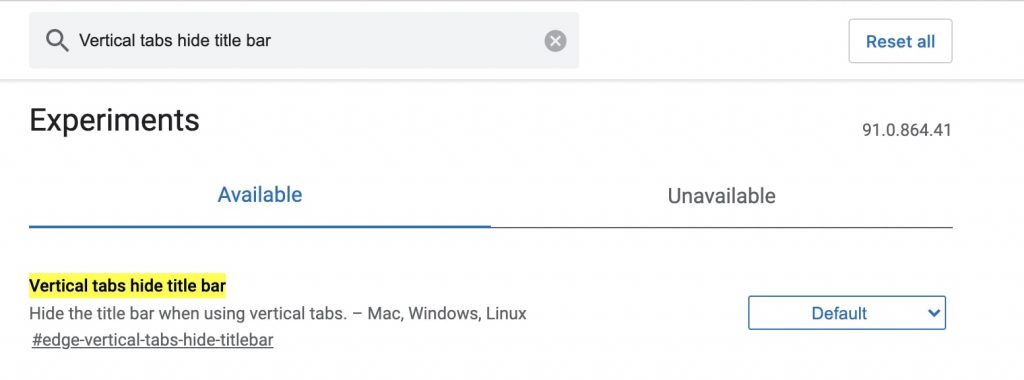This screenshot has height=380, width=1024.
Task: Switch to the Unavailable tab
Action: tap(722, 196)
